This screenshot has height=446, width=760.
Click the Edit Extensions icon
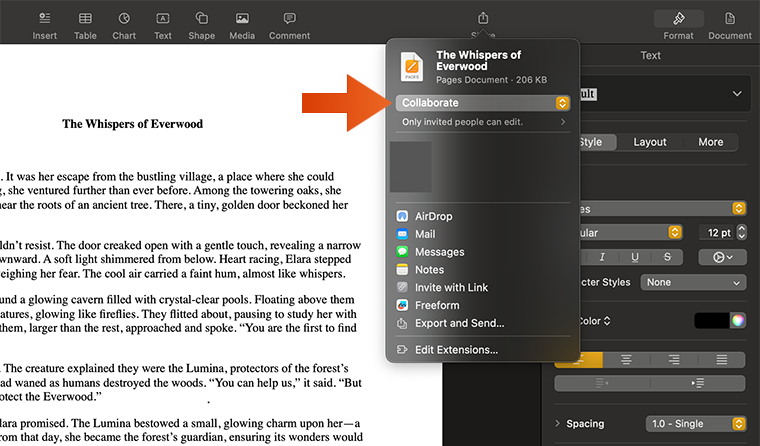pyautogui.click(x=402, y=350)
